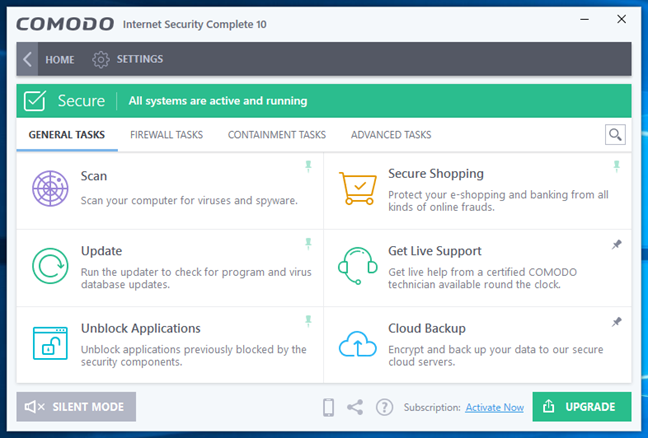Toggle the pin on Unblock Applications
Screen dimensions: 648x438
308,321
